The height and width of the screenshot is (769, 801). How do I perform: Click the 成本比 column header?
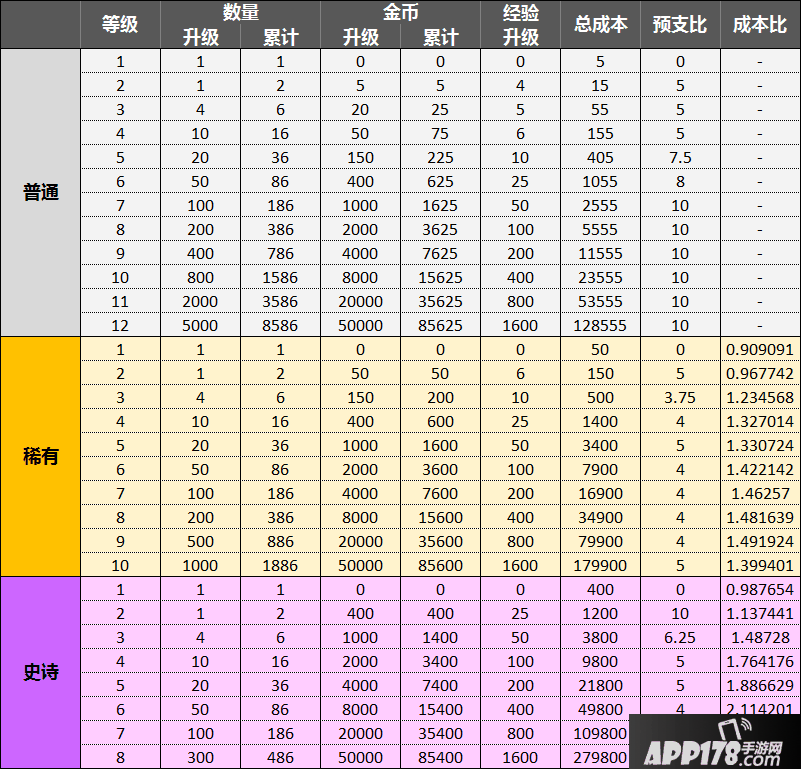coord(760,25)
